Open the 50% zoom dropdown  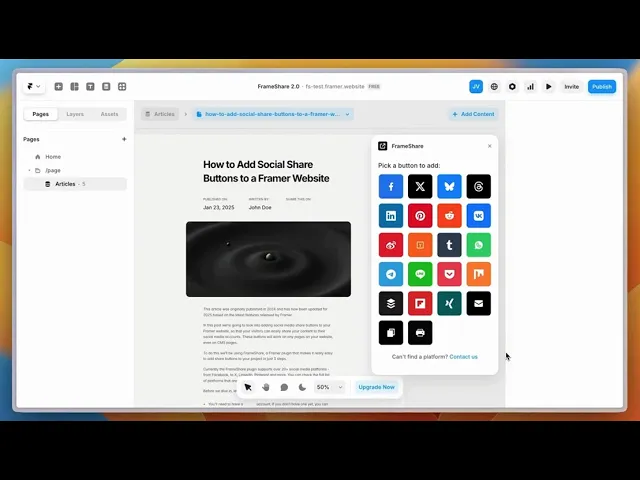[x=330, y=387]
